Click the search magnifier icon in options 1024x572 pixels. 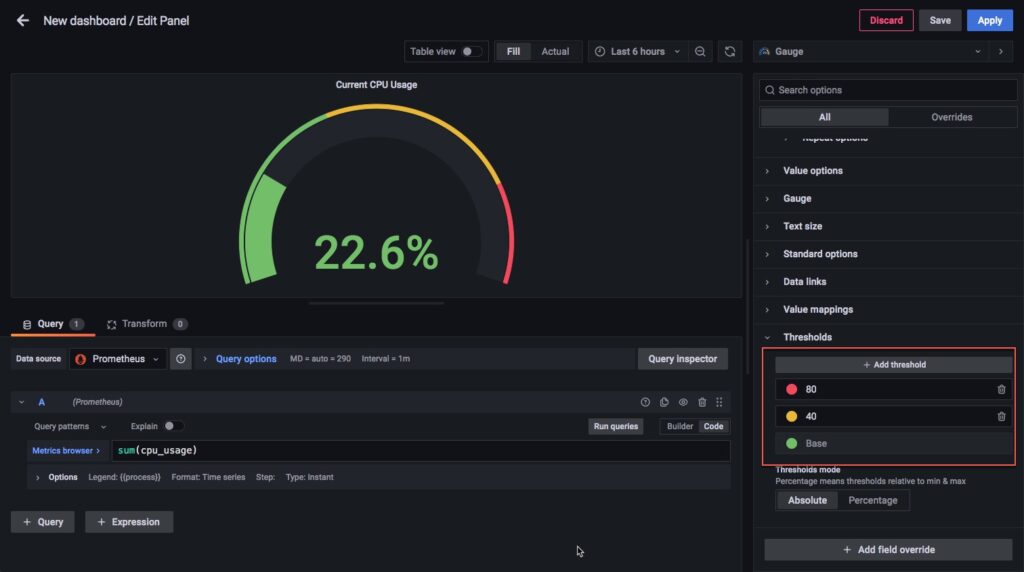click(x=770, y=90)
